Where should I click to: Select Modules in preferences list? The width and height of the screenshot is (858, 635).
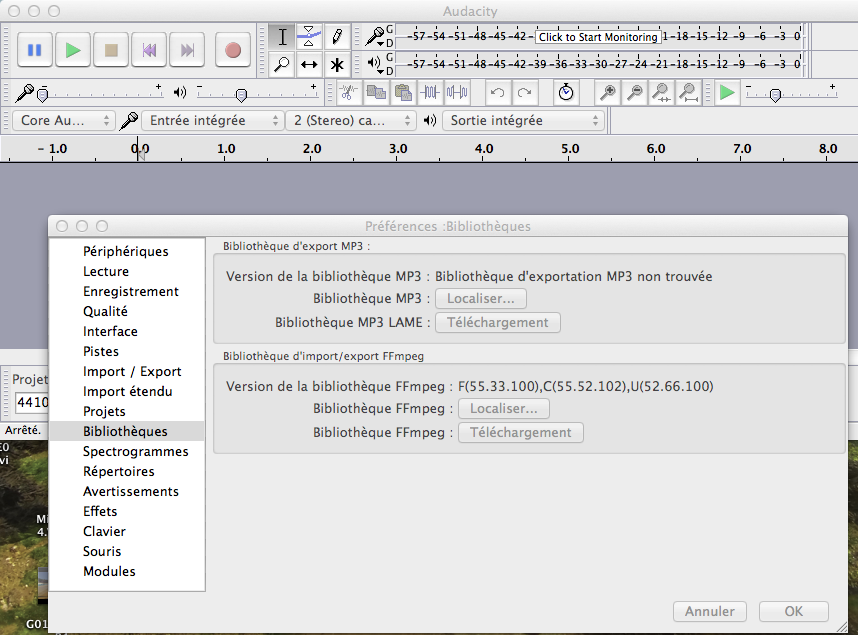126,571
